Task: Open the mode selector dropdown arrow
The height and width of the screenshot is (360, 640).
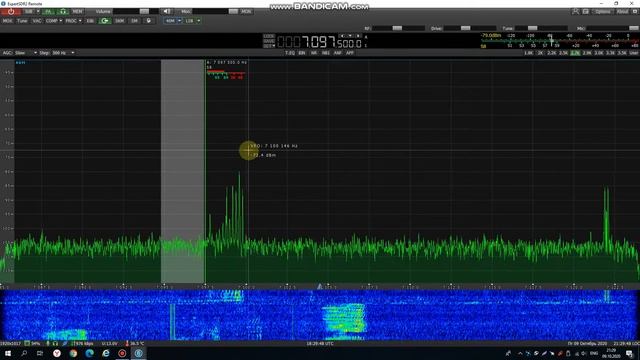Action: [x=199, y=20]
